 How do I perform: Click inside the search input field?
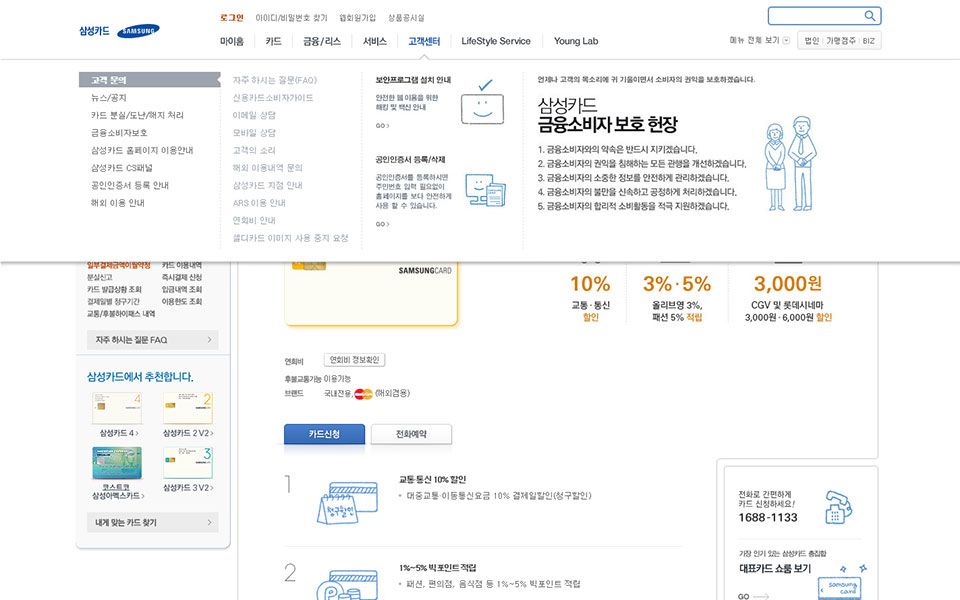click(814, 16)
